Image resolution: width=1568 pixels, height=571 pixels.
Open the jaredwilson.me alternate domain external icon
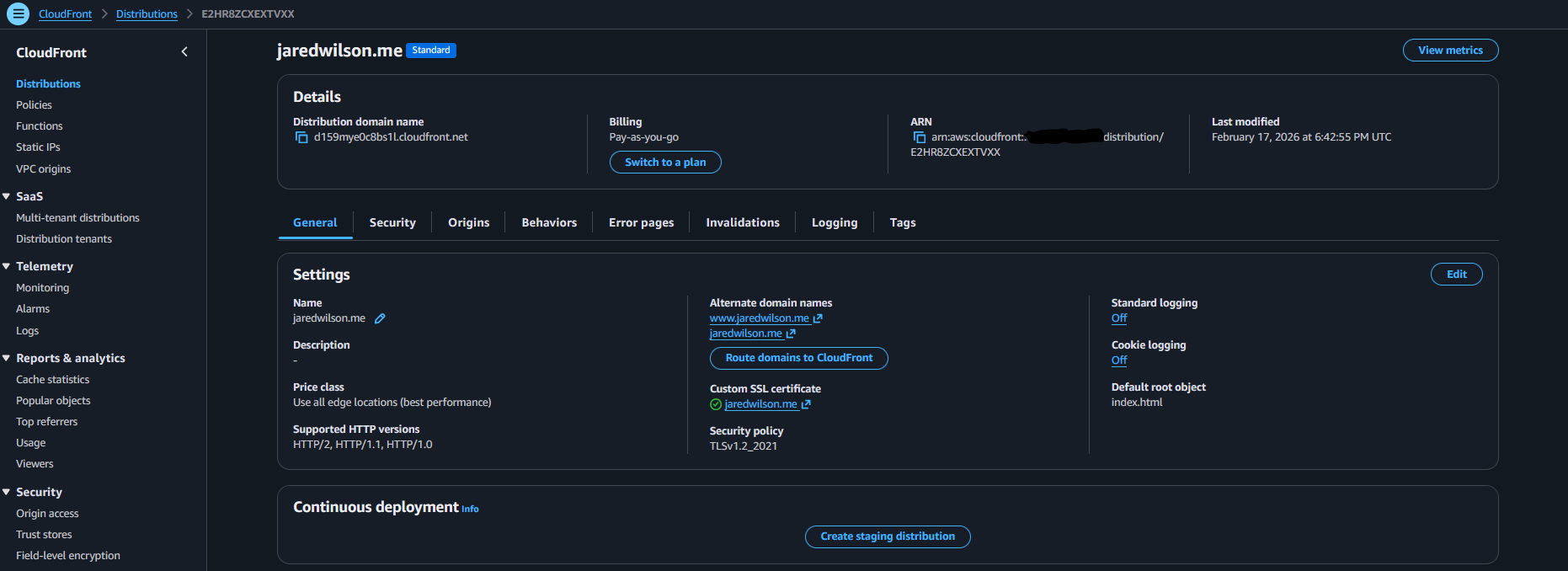click(791, 334)
